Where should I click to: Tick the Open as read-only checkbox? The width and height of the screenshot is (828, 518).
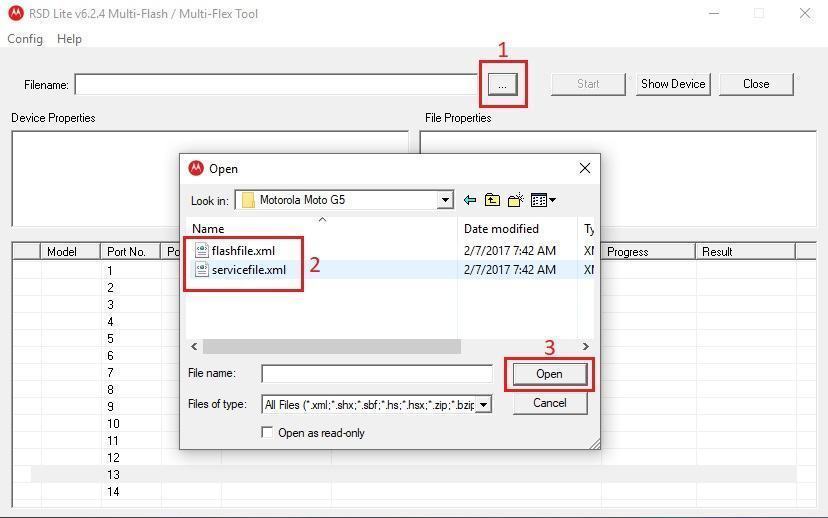(267, 432)
